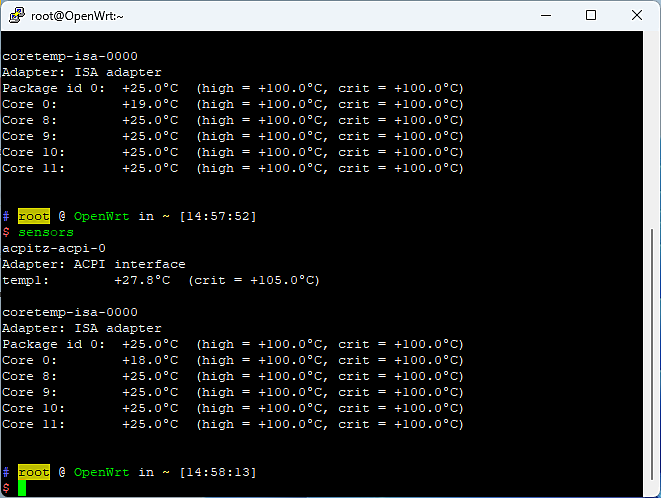Click the temp1 +27.8°C reading

point(142,280)
